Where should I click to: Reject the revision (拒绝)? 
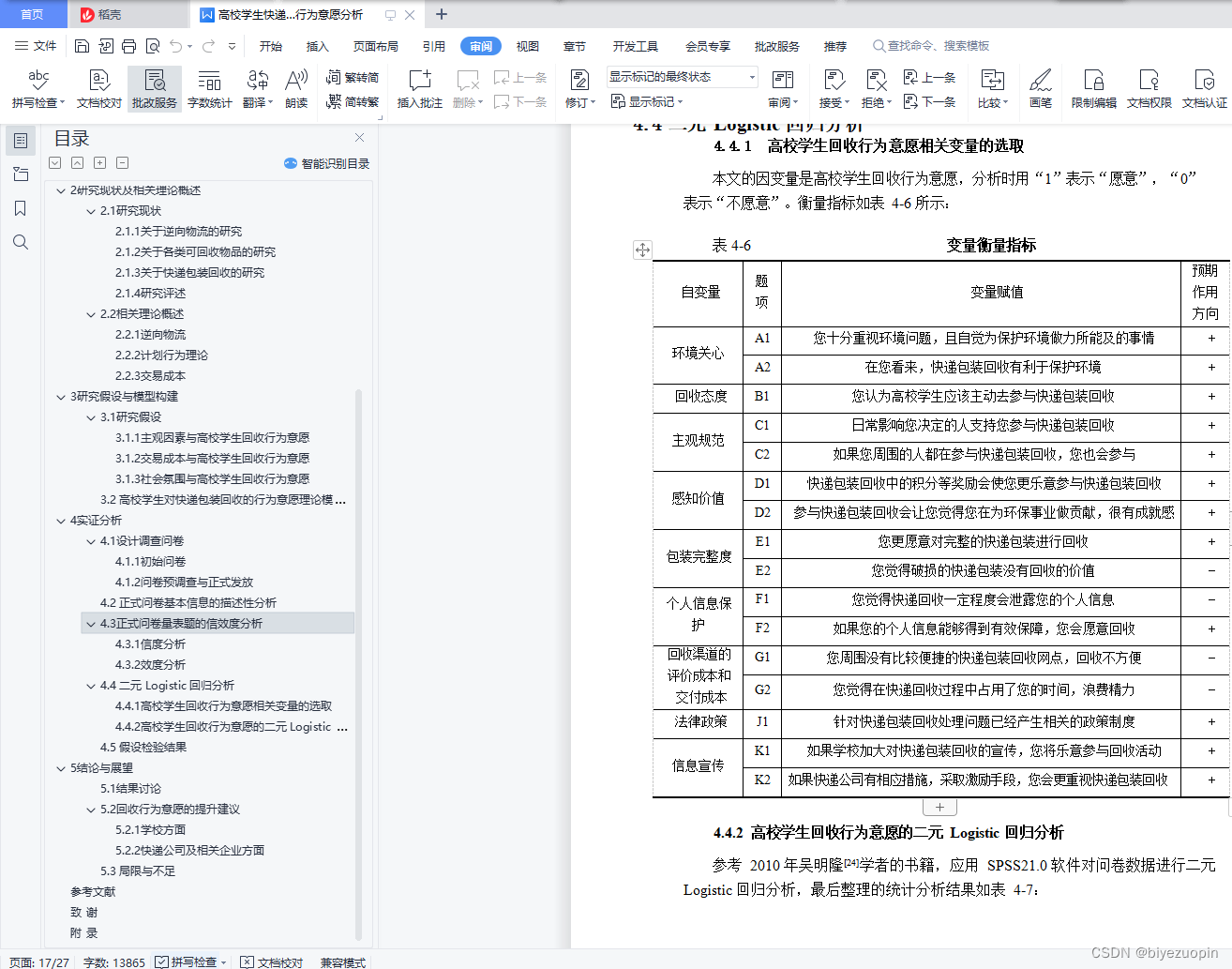coord(876,88)
